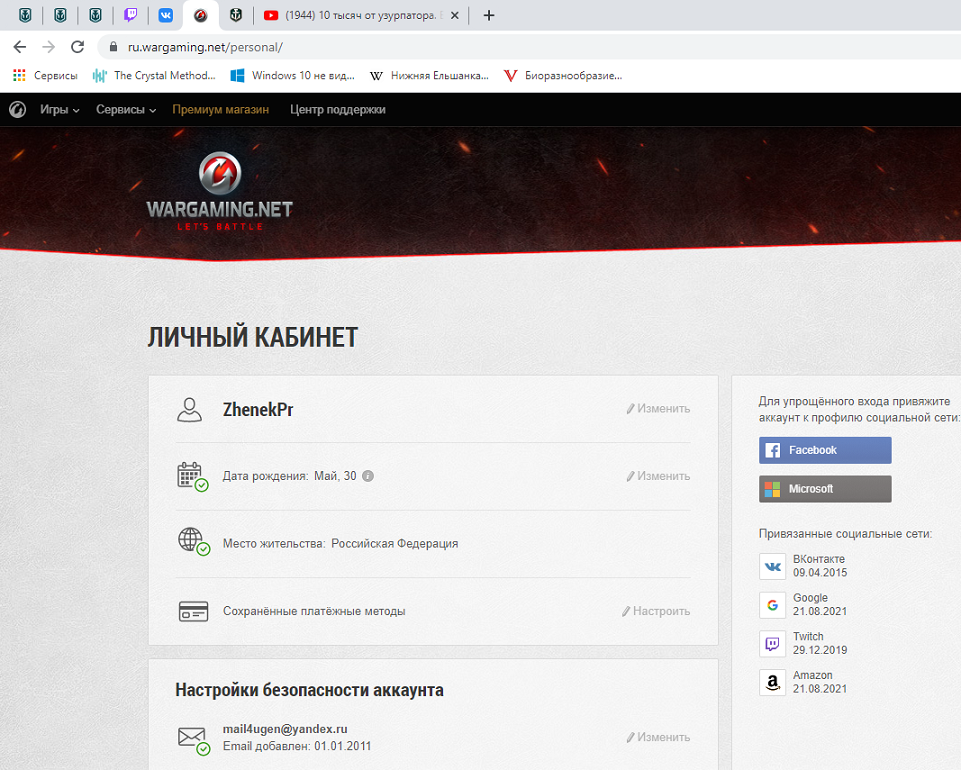Expand the Сервисы dropdown menu
The image size is (961, 770).
[x=126, y=110]
